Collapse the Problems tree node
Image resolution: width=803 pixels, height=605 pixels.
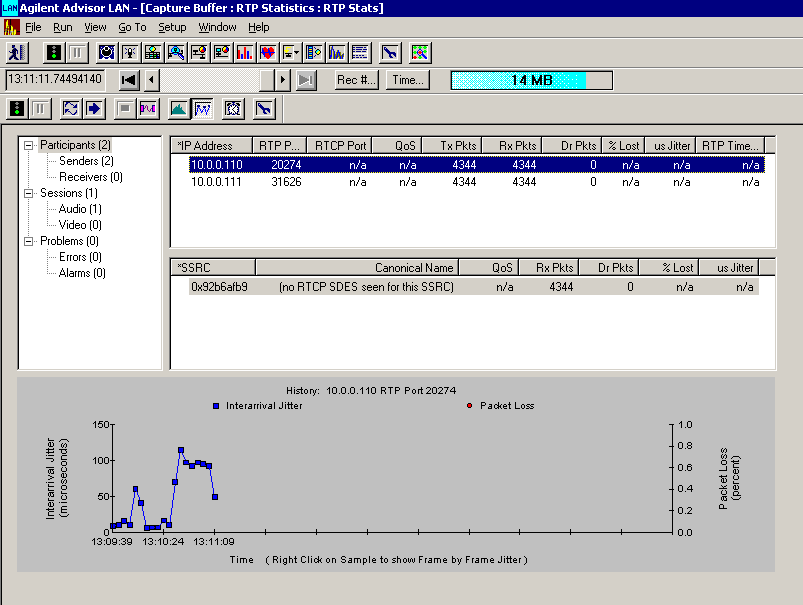click(x=29, y=241)
